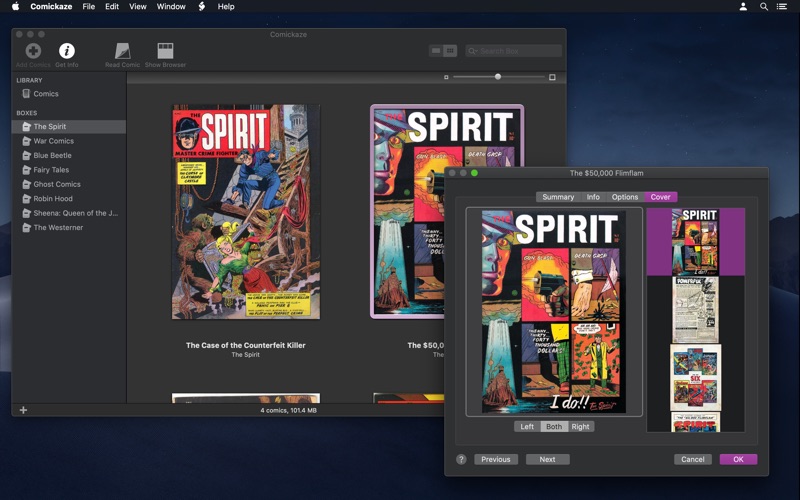Click the Show Browser toolbar icon

(165, 51)
